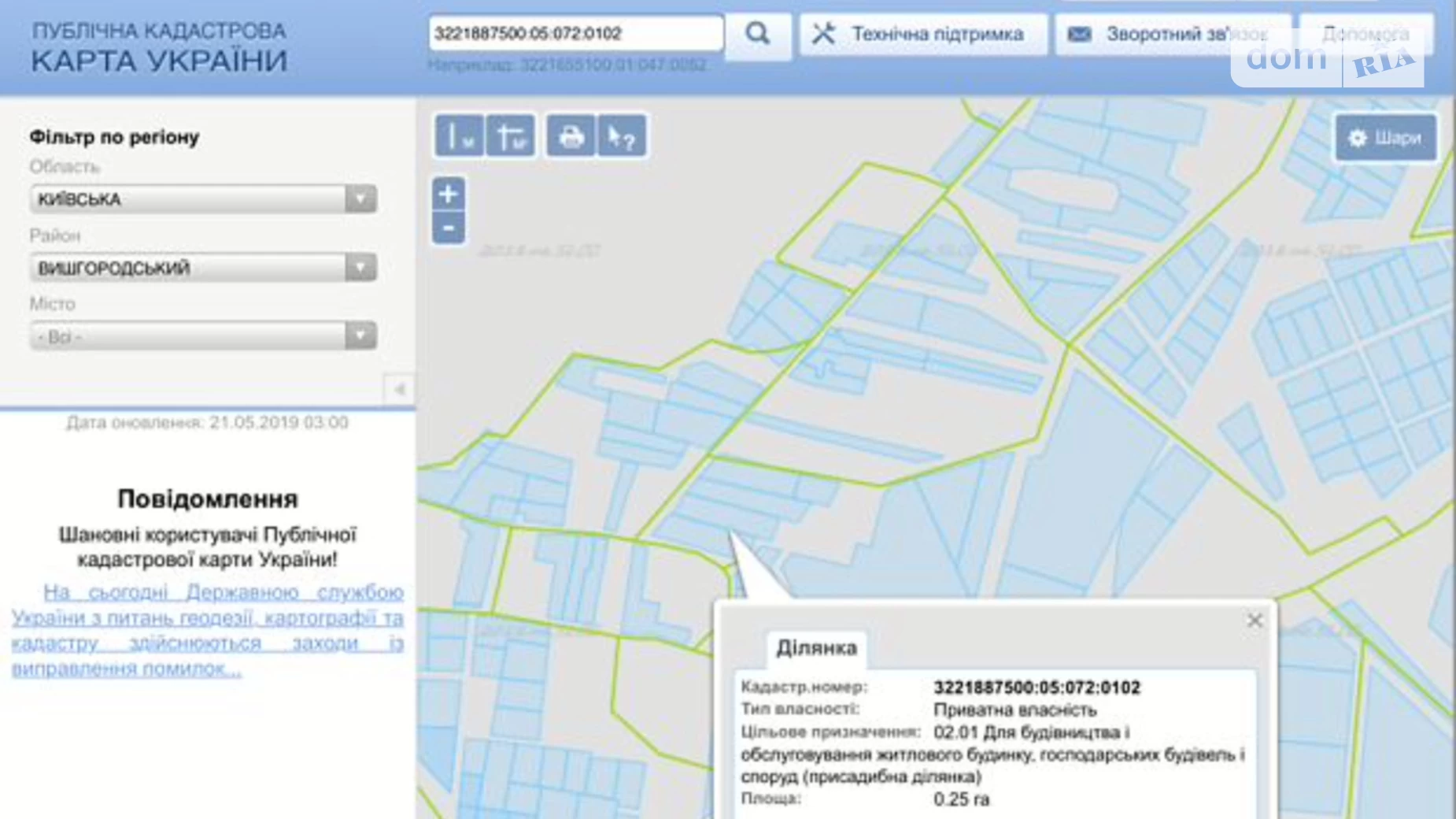Close the Ділянка popup

(x=1255, y=621)
